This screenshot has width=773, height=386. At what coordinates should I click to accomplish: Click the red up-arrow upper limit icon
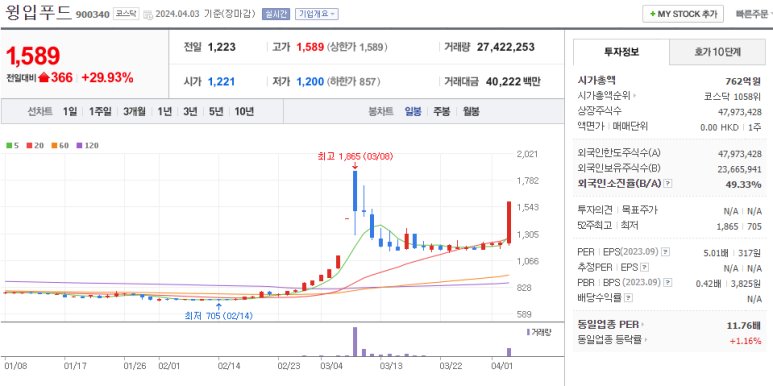pos(43,77)
